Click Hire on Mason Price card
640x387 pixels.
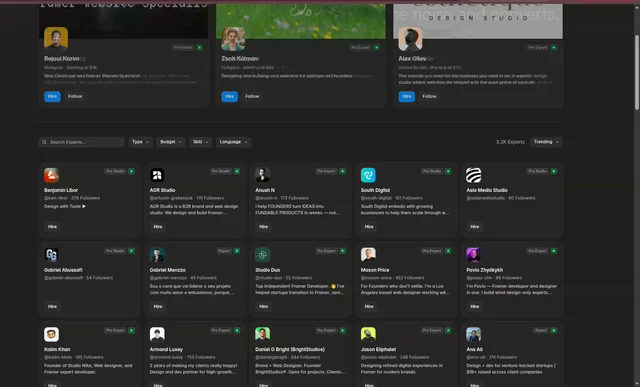369,307
